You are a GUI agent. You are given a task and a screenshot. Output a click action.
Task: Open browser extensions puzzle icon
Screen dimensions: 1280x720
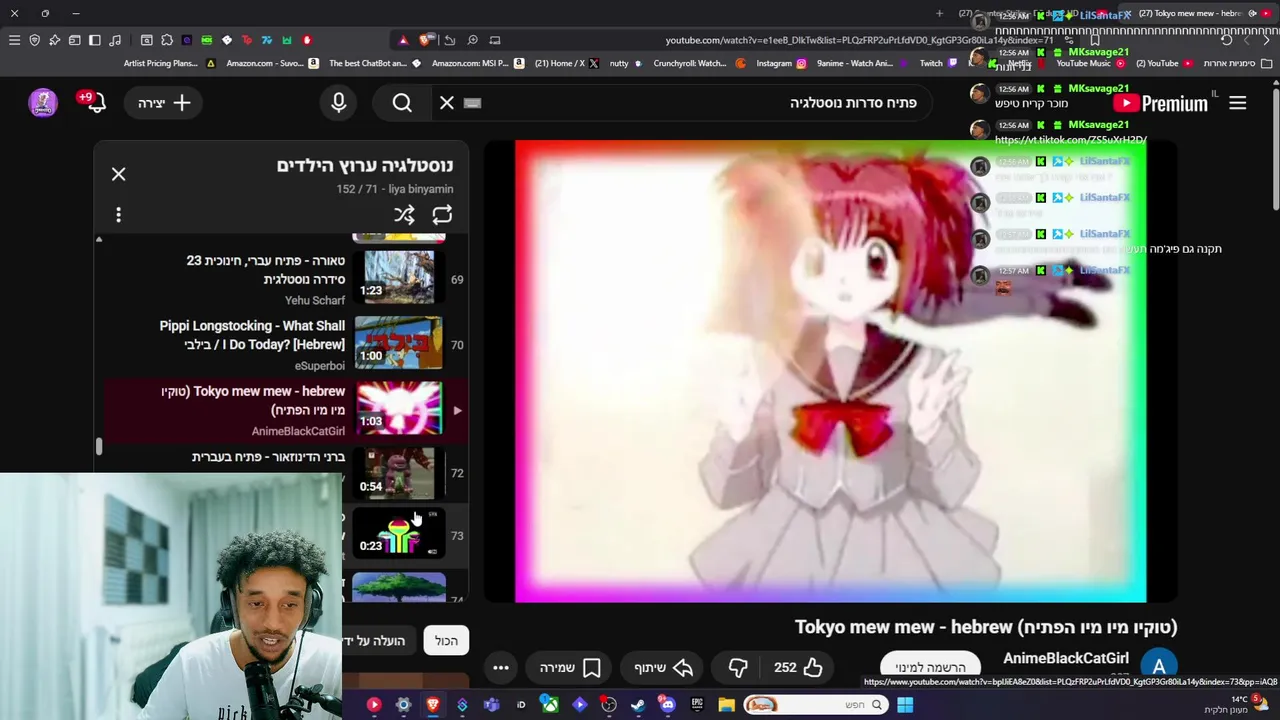pyautogui.click(x=166, y=40)
